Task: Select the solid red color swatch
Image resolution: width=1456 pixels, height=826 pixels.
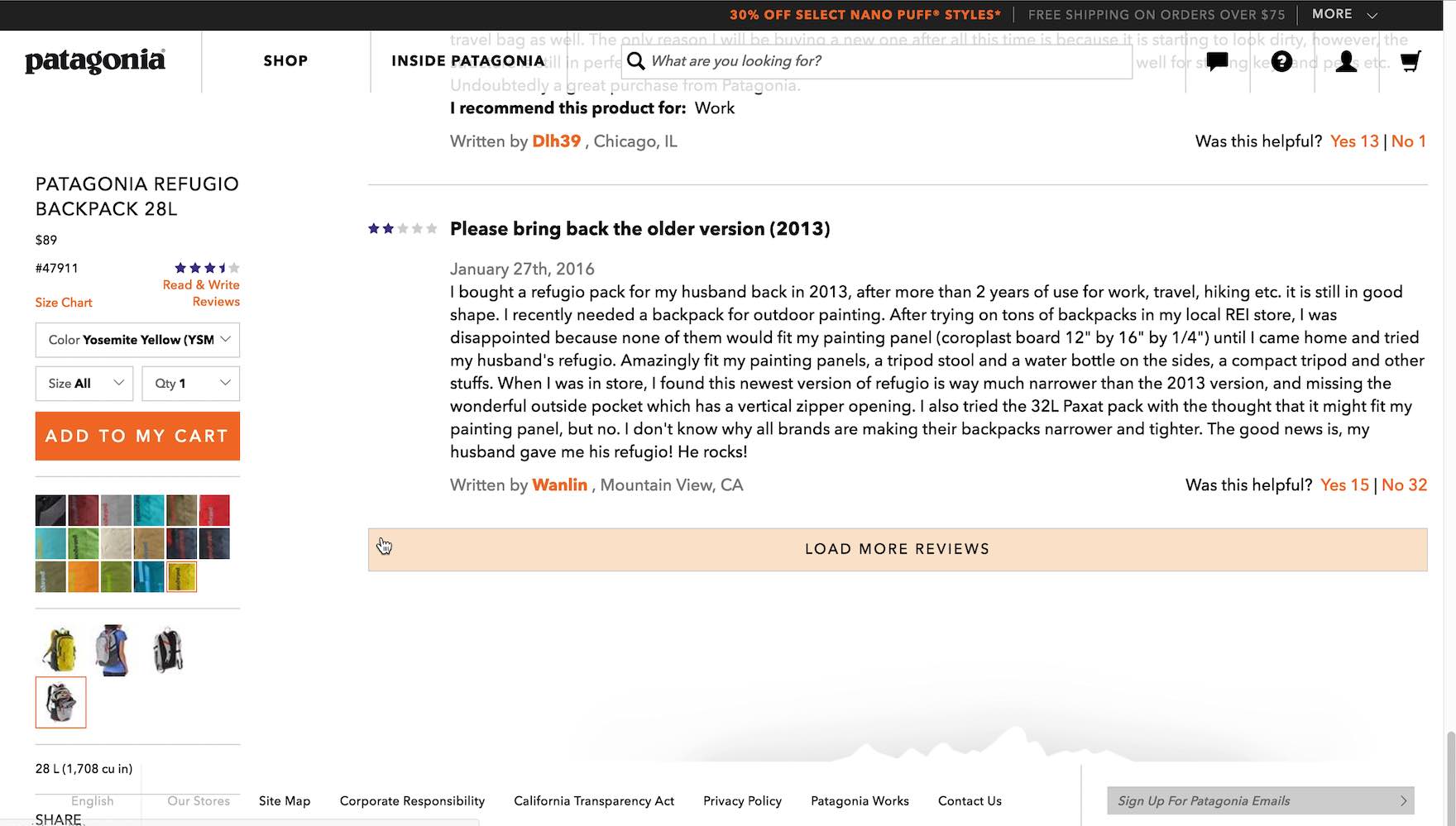Action: (x=214, y=510)
